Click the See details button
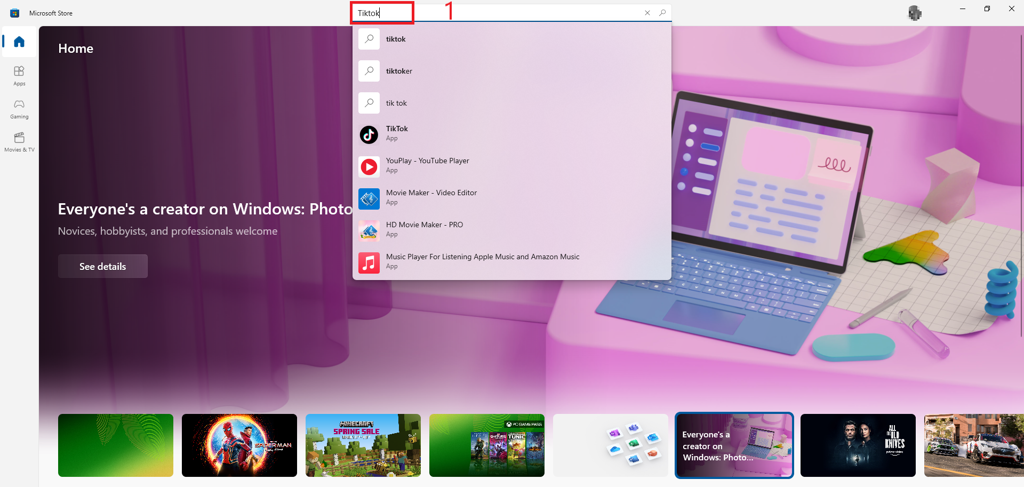 103,266
